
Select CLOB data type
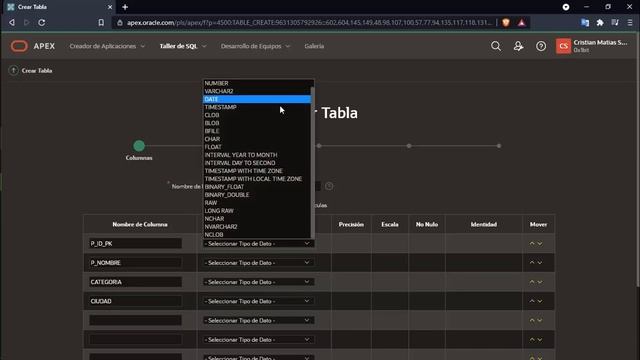(x=257, y=115)
